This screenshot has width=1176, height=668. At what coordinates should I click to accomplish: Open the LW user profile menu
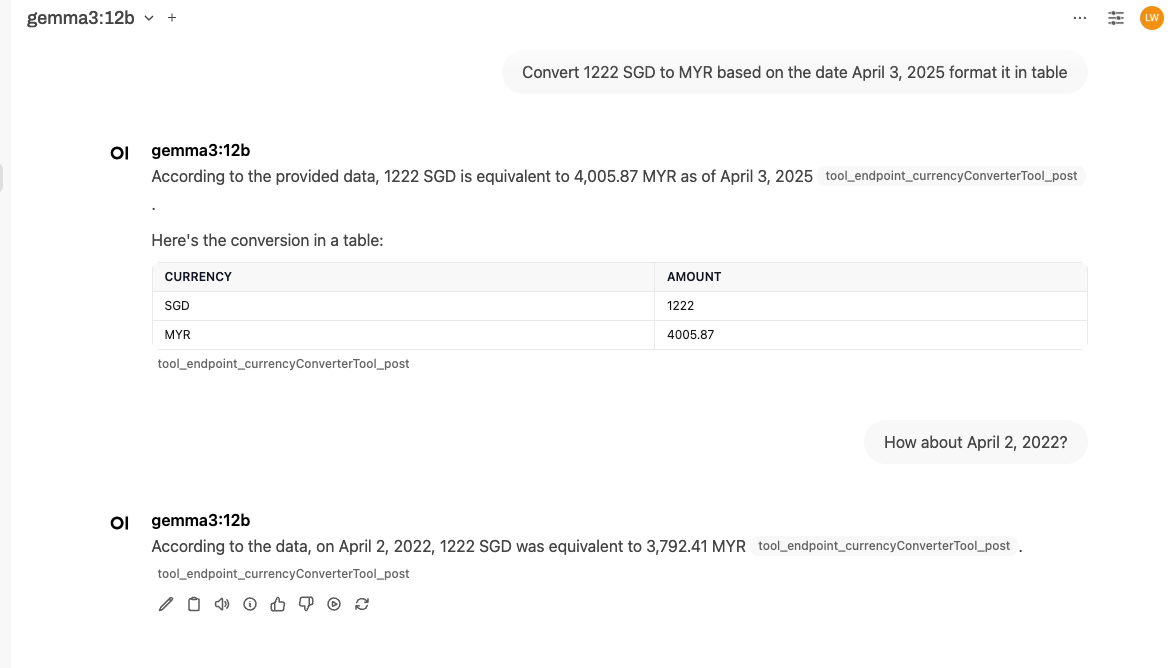pyautogui.click(x=1151, y=18)
